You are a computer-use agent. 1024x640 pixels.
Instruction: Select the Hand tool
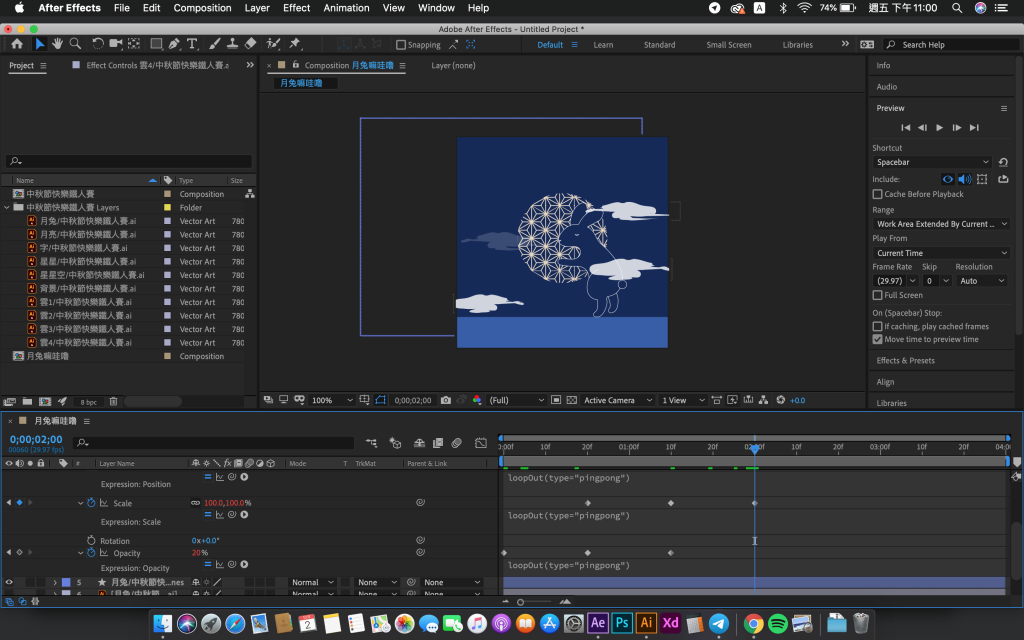pos(58,44)
